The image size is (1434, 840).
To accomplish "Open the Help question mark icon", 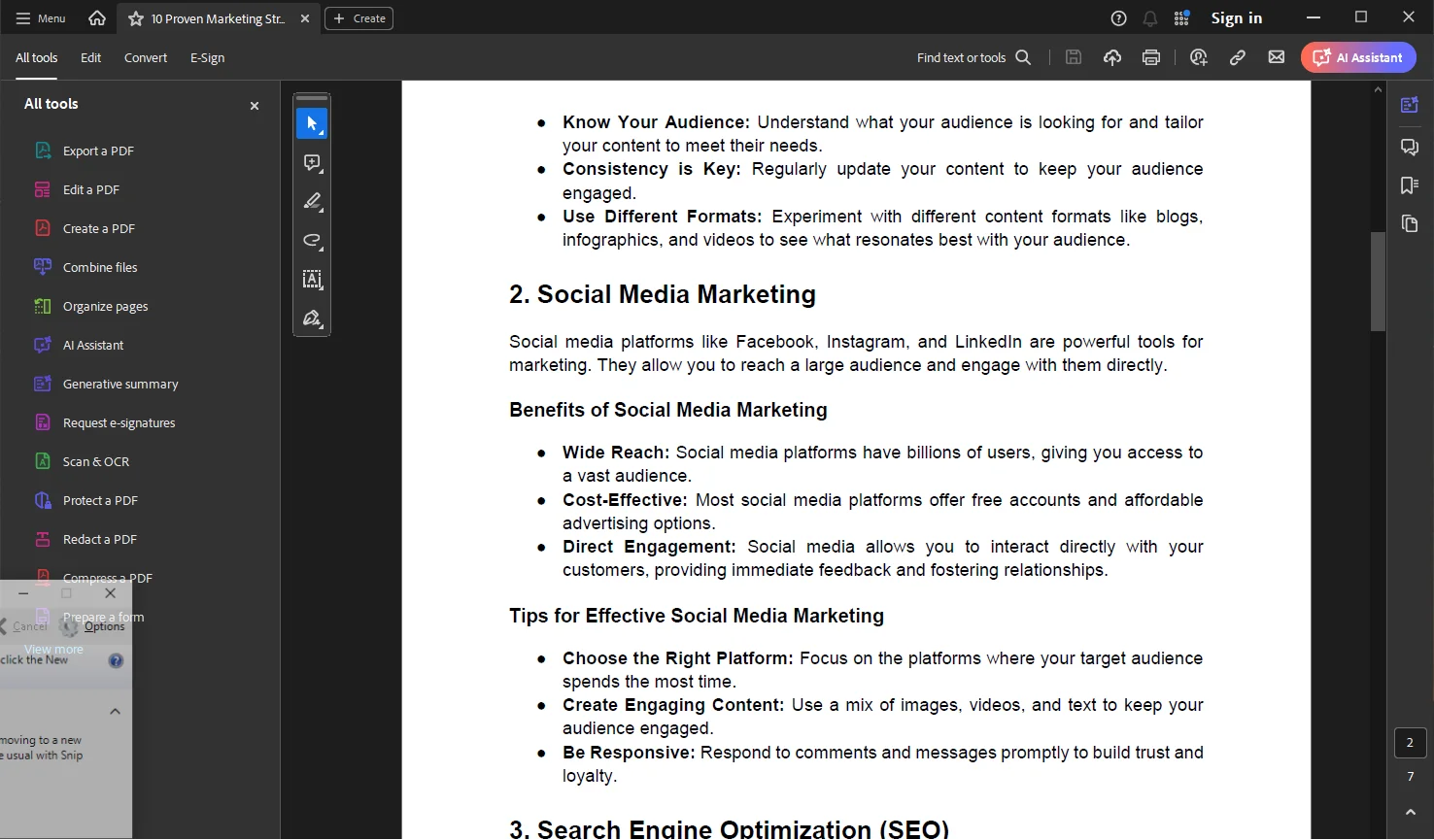I will [1118, 18].
